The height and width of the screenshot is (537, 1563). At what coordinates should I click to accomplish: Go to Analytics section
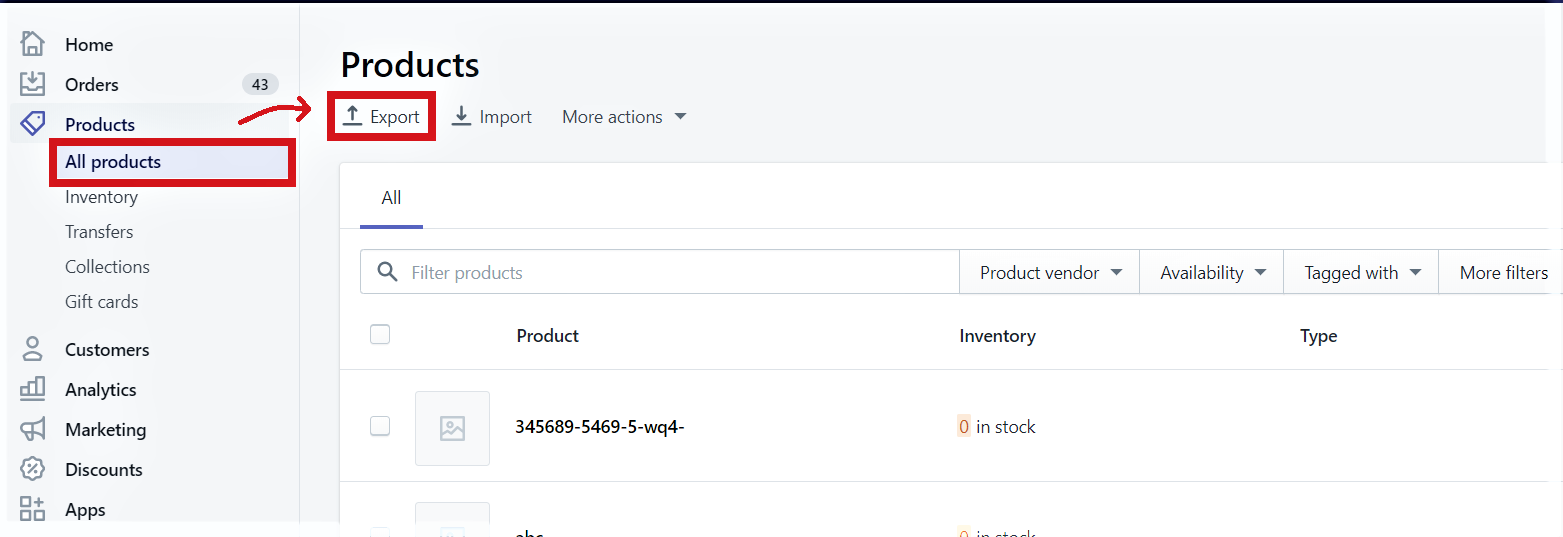pos(100,389)
